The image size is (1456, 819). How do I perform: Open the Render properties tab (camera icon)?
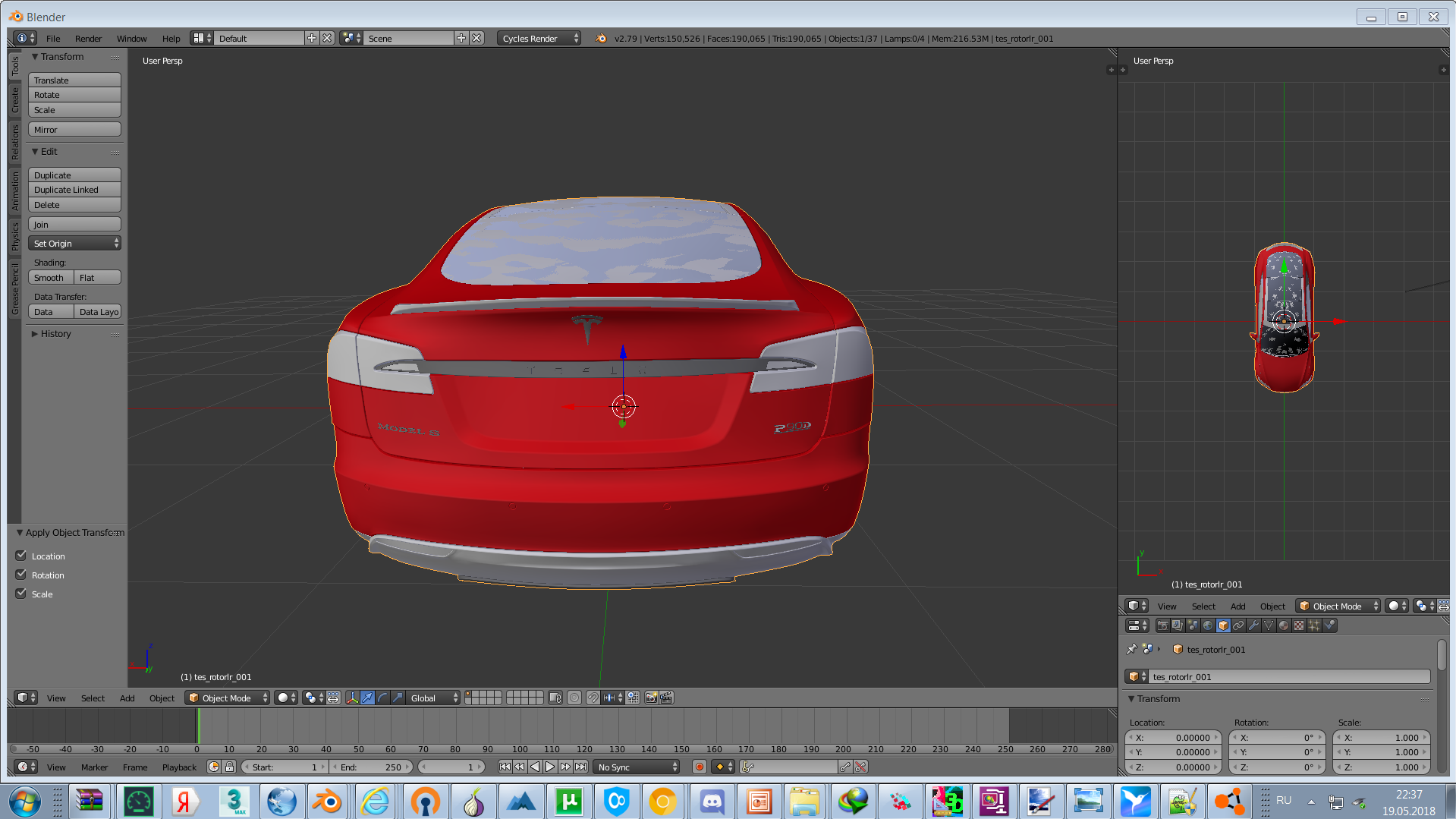click(1162, 625)
